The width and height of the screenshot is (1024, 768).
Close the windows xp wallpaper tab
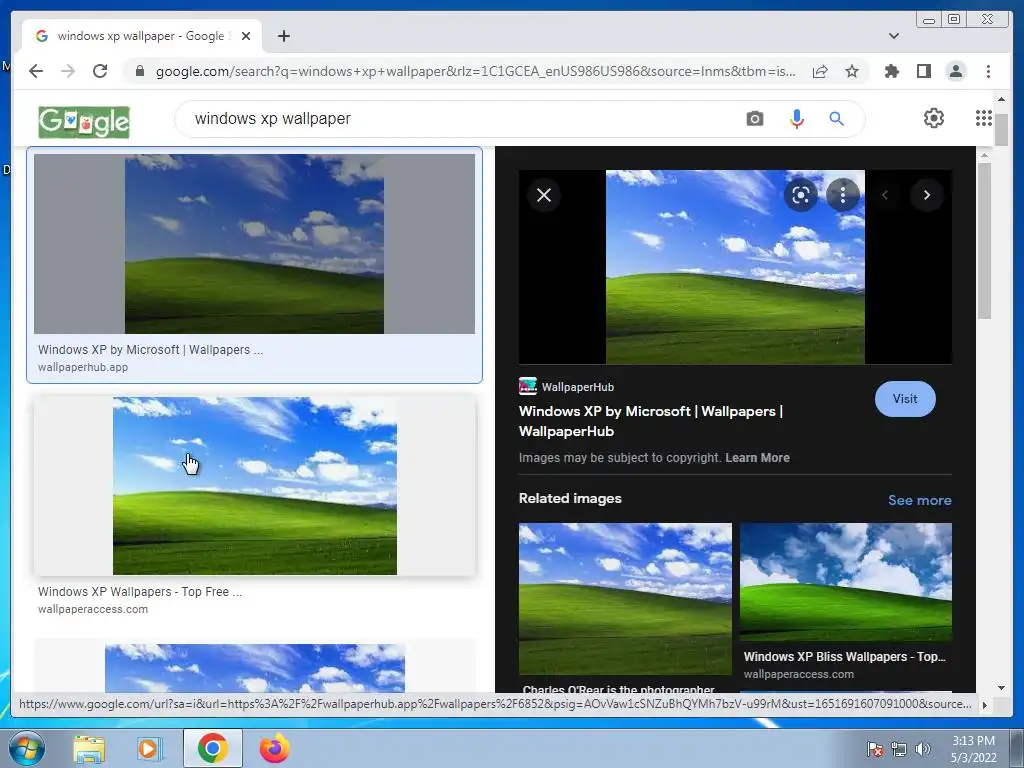tap(246, 36)
